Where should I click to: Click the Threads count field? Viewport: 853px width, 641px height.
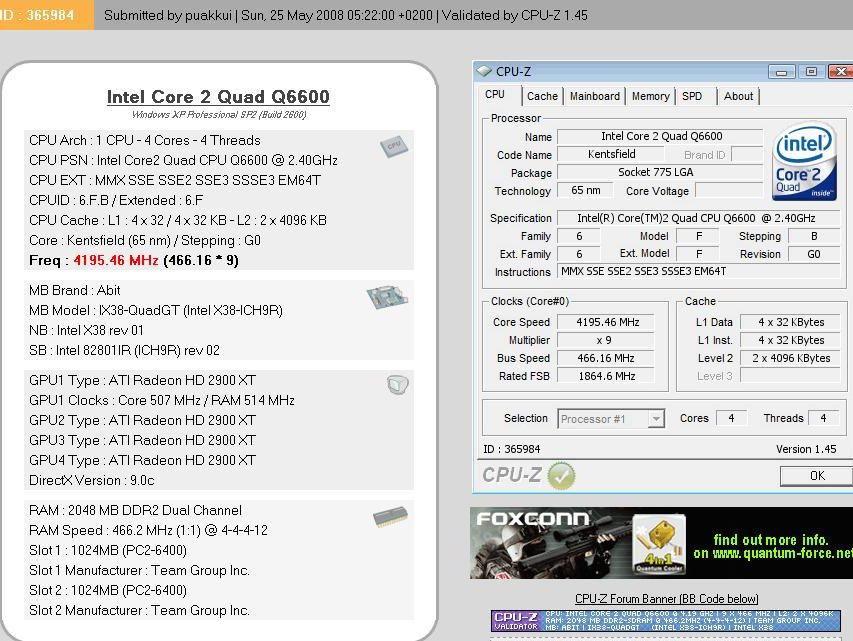[x=823, y=418]
